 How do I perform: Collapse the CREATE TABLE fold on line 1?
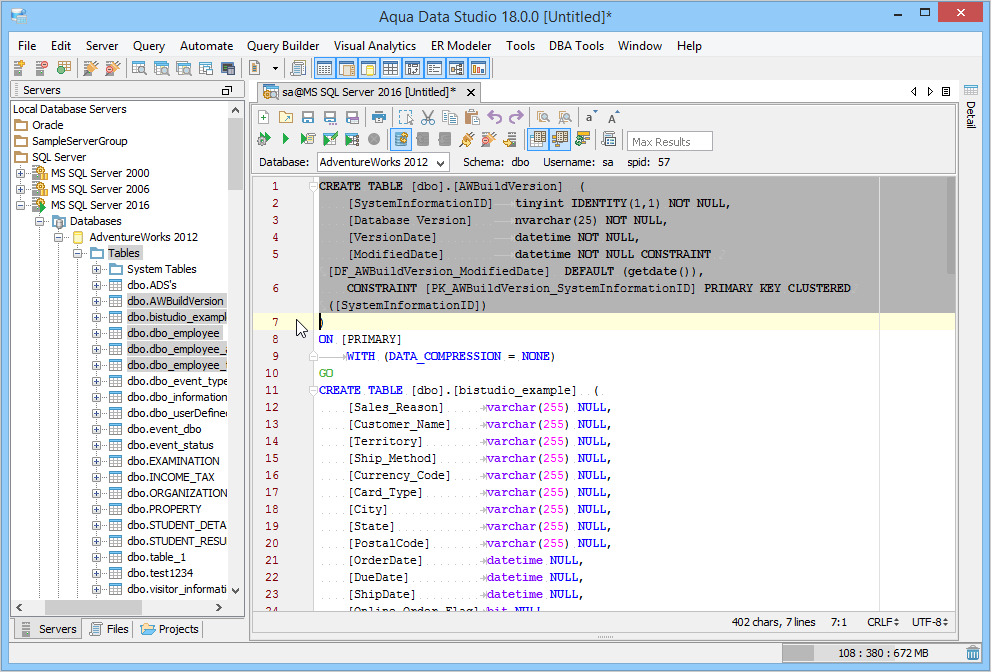point(313,186)
